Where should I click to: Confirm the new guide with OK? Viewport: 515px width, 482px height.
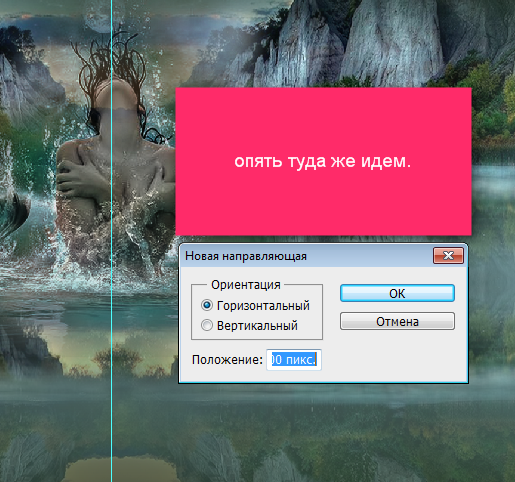pyautogui.click(x=397, y=293)
